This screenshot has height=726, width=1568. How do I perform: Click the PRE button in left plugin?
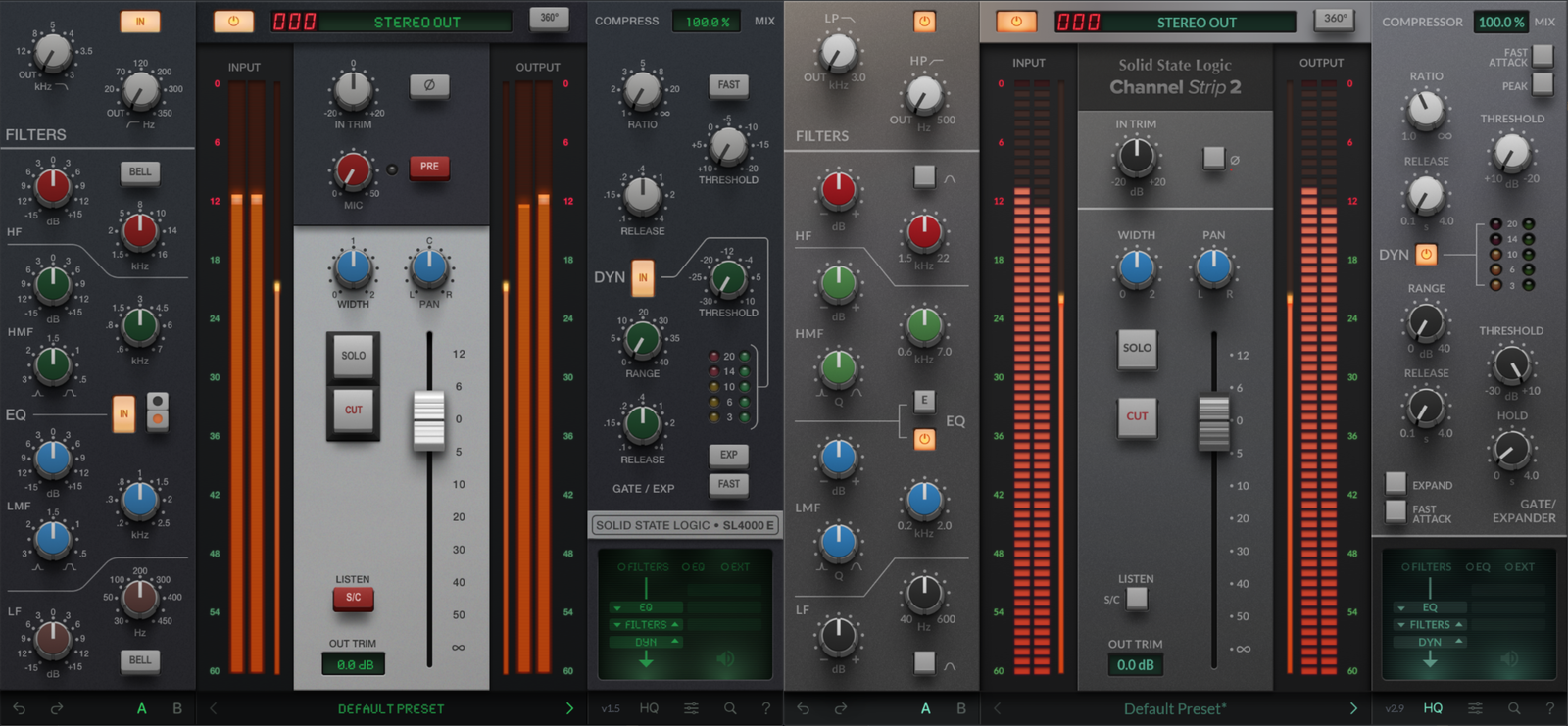tap(429, 167)
